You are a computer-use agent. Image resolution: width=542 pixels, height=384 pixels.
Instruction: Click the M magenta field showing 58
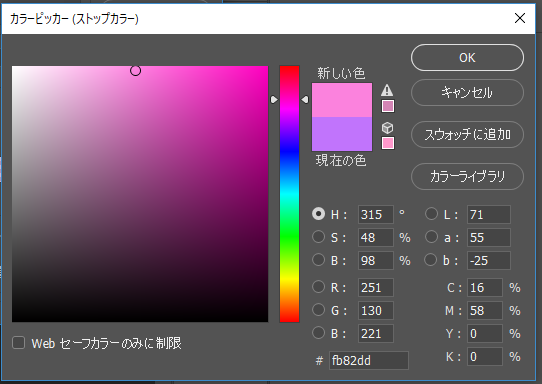point(485,310)
